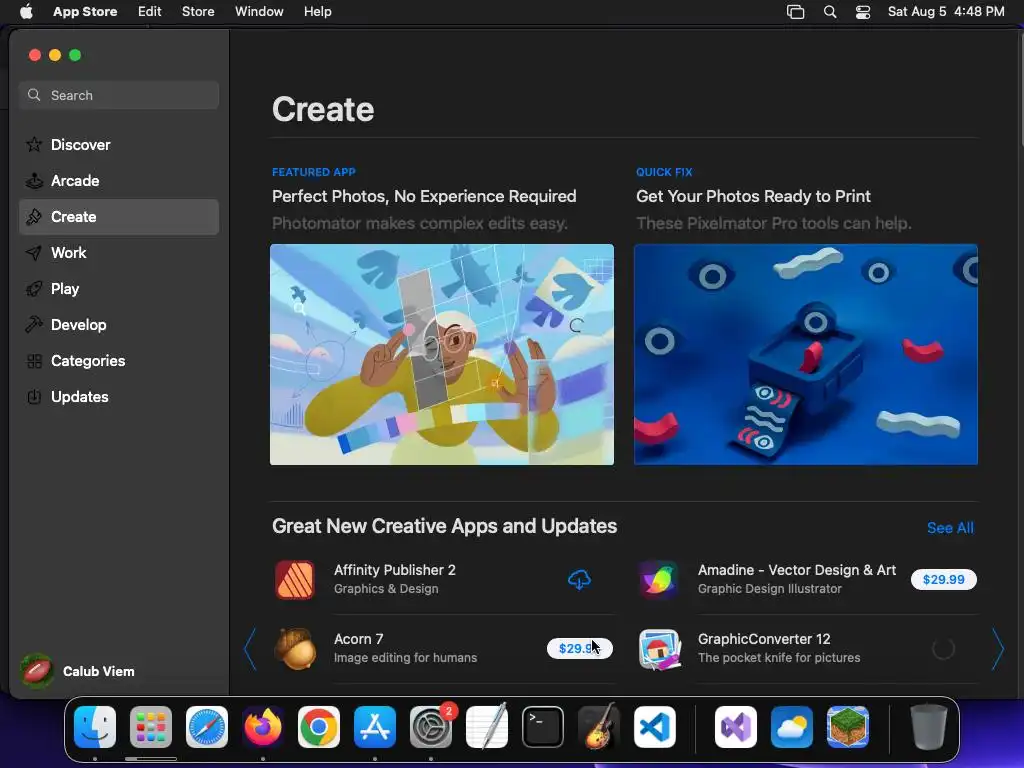The width and height of the screenshot is (1024, 768).
Task: Open the Trash in the Dock
Action: [x=929, y=727]
